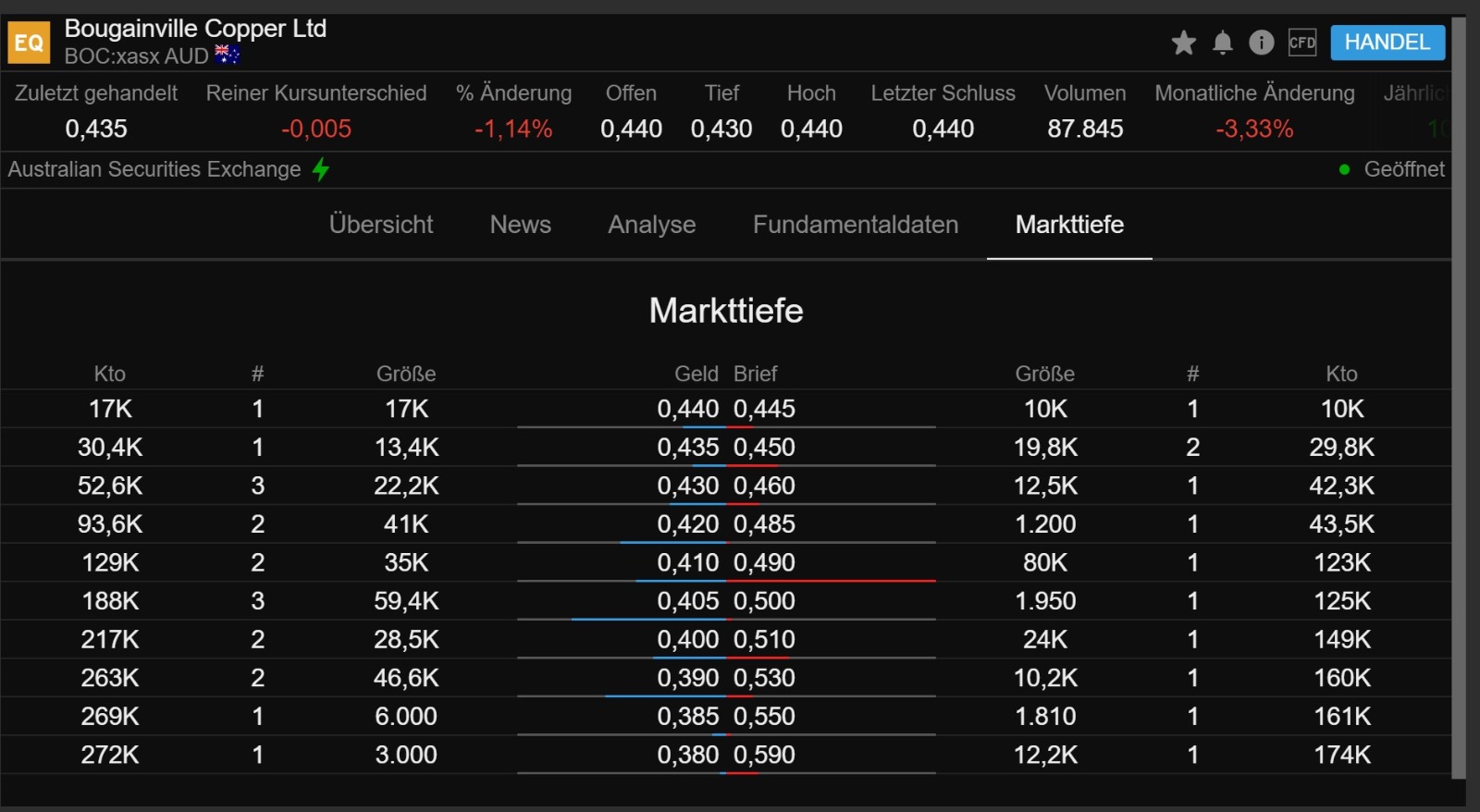The image size is (1480, 812).
Task: Open the News tab
Action: [x=521, y=225]
